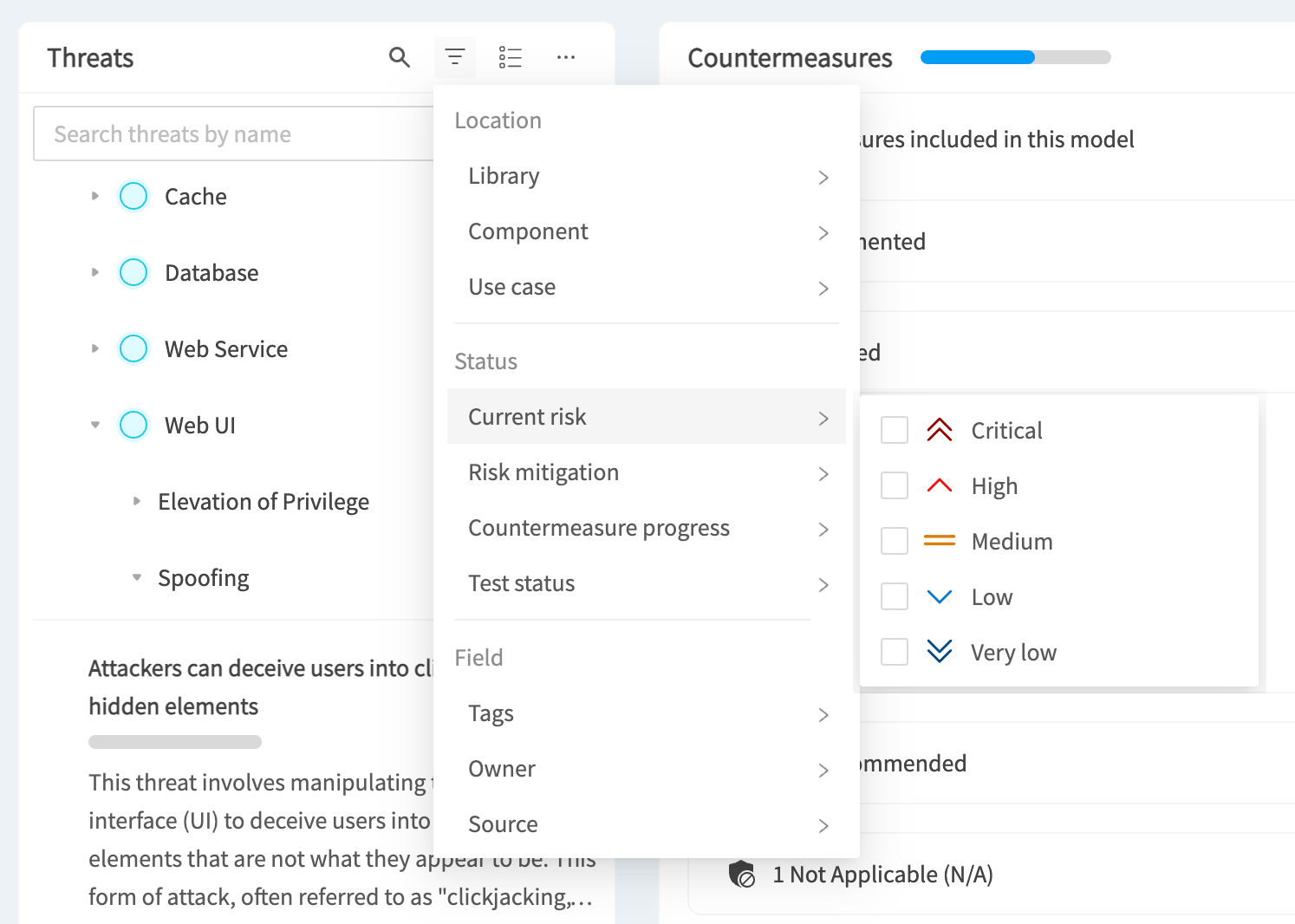Click the Database component circle icon
Viewport: 1295px width, 924px height.
pyautogui.click(x=133, y=272)
